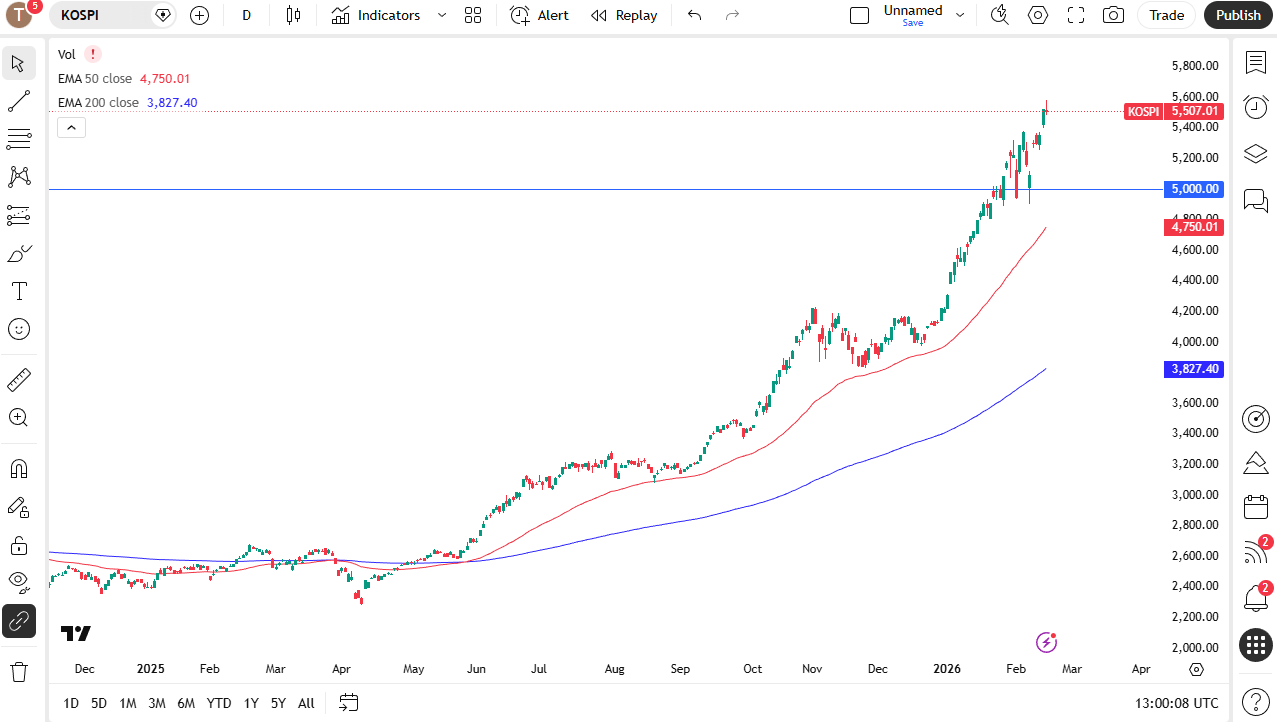The image size is (1277, 722).
Task: Activate the zoom in tool
Action: pyautogui.click(x=18, y=417)
